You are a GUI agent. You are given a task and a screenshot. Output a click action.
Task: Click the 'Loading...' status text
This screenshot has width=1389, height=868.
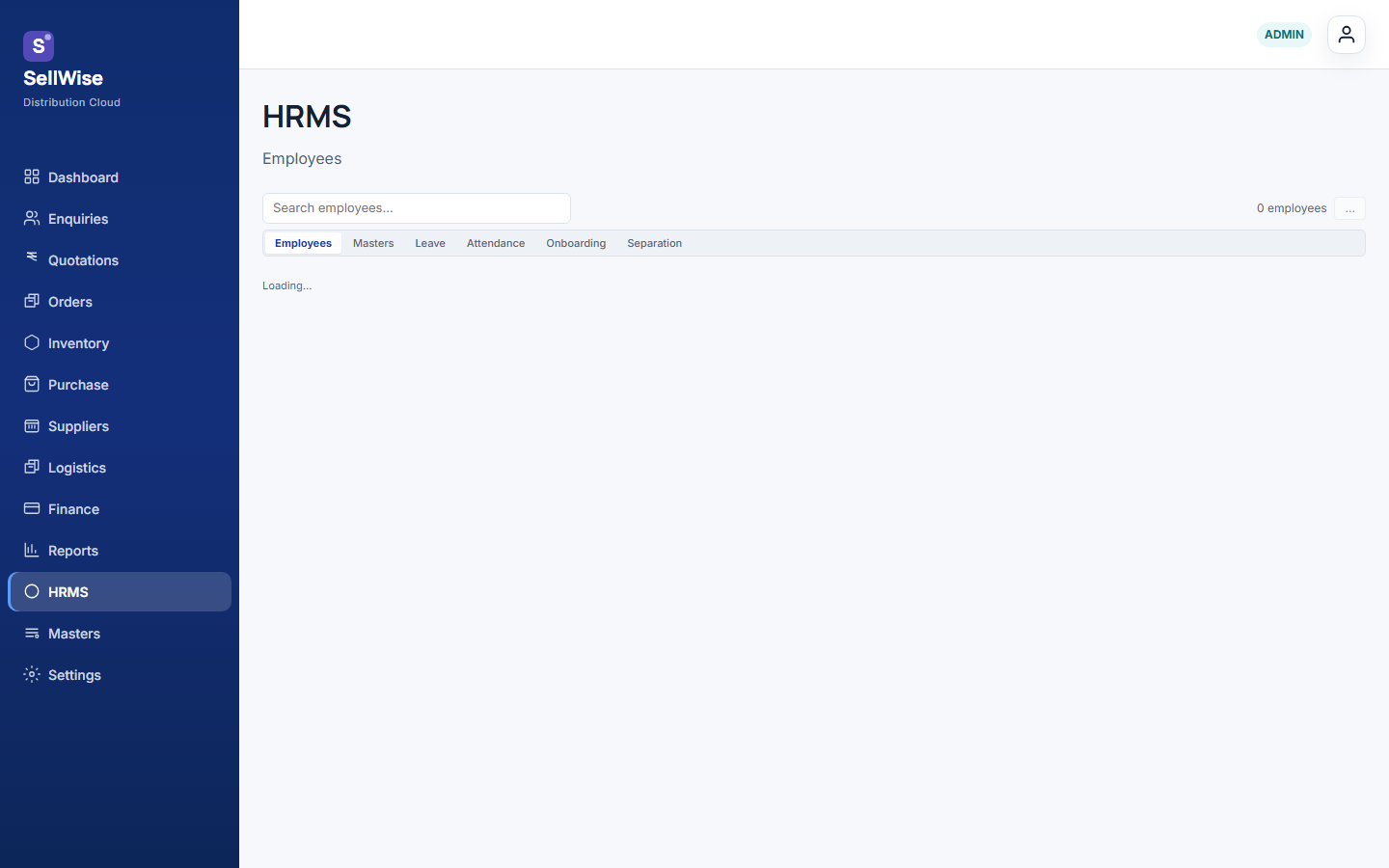pyautogui.click(x=287, y=285)
